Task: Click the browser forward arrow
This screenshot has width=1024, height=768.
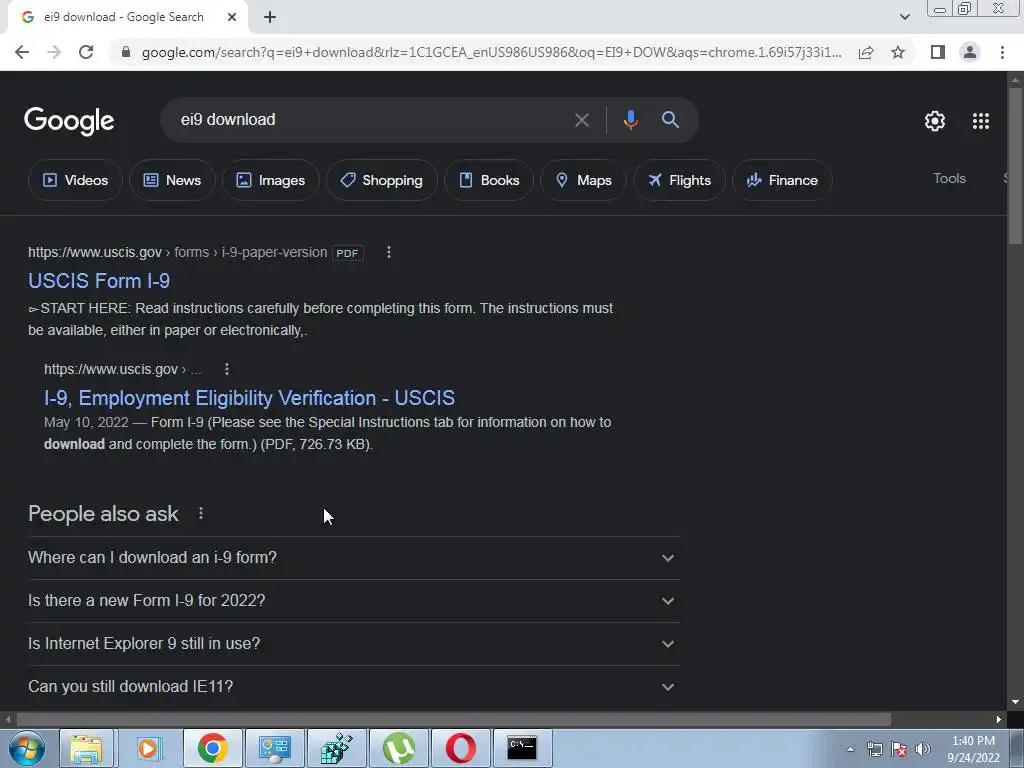Action: [54, 52]
